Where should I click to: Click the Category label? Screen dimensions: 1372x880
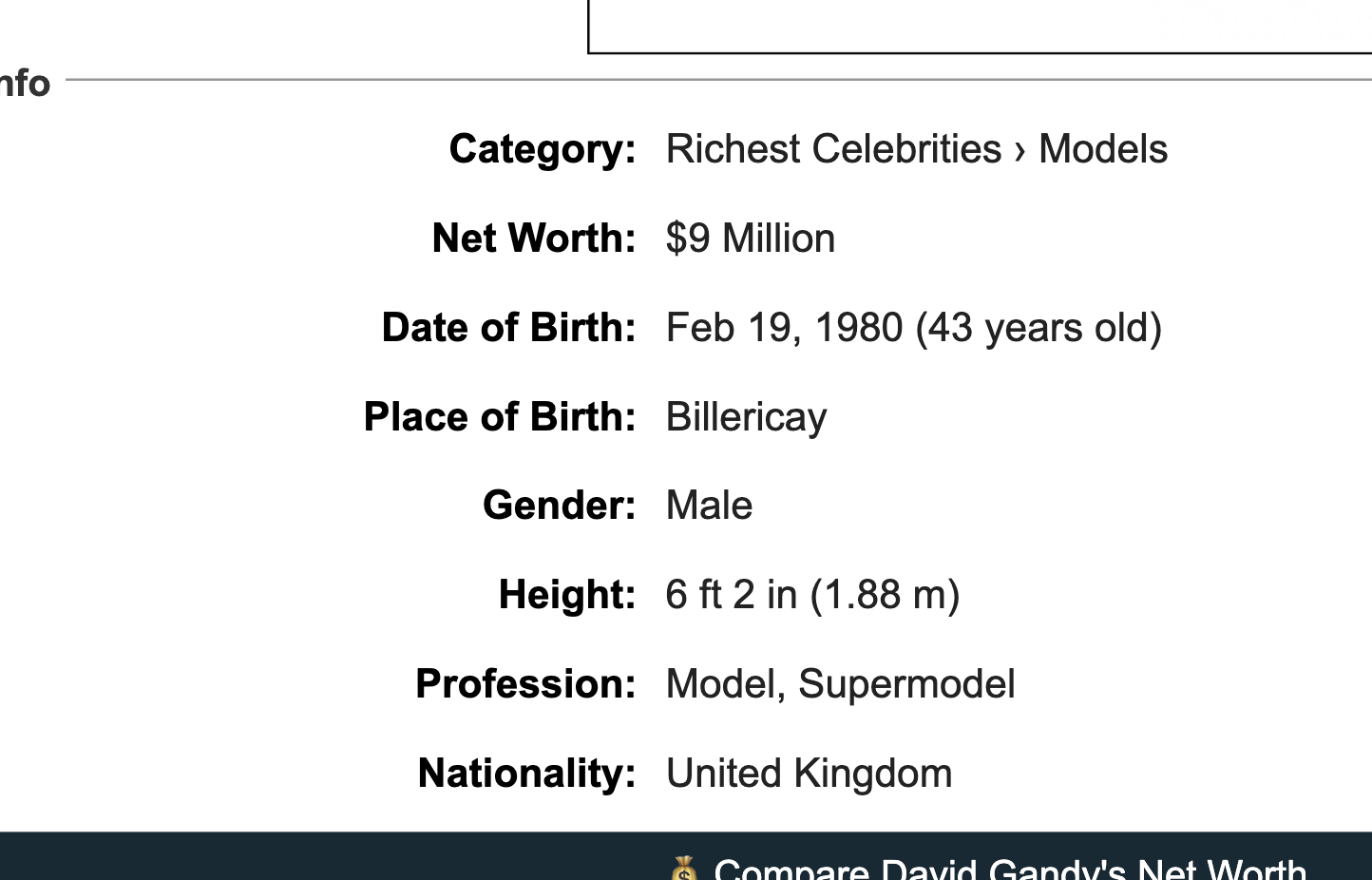coord(543,149)
